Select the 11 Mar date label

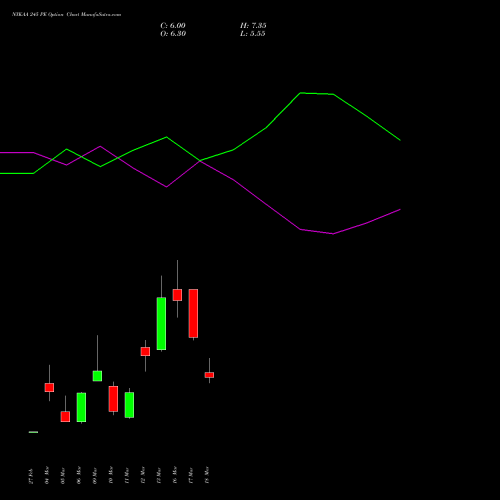[x=127, y=475]
